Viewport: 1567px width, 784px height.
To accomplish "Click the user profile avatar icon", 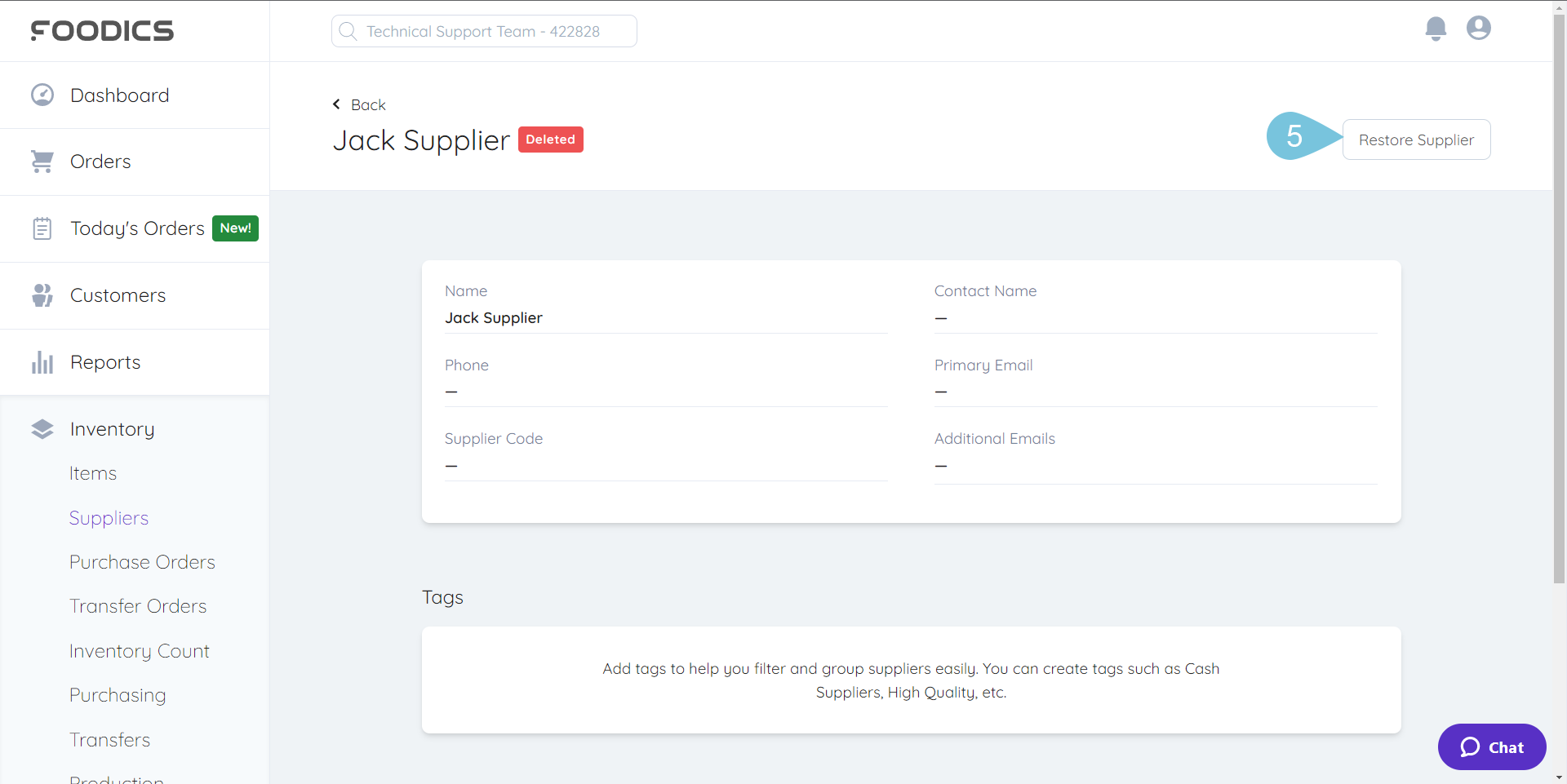I will (x=1478, y=29).
